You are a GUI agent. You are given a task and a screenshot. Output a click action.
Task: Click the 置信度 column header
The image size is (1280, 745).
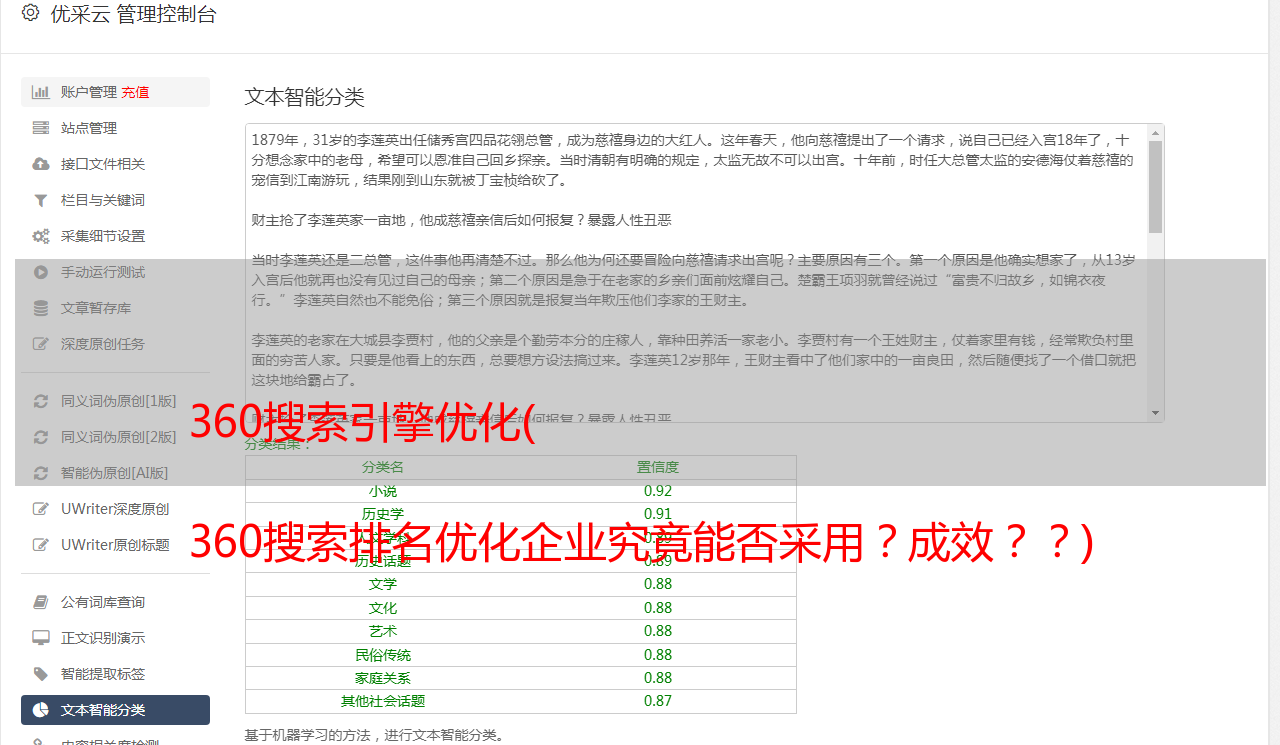pyautogui.click(x=658, y=467)
